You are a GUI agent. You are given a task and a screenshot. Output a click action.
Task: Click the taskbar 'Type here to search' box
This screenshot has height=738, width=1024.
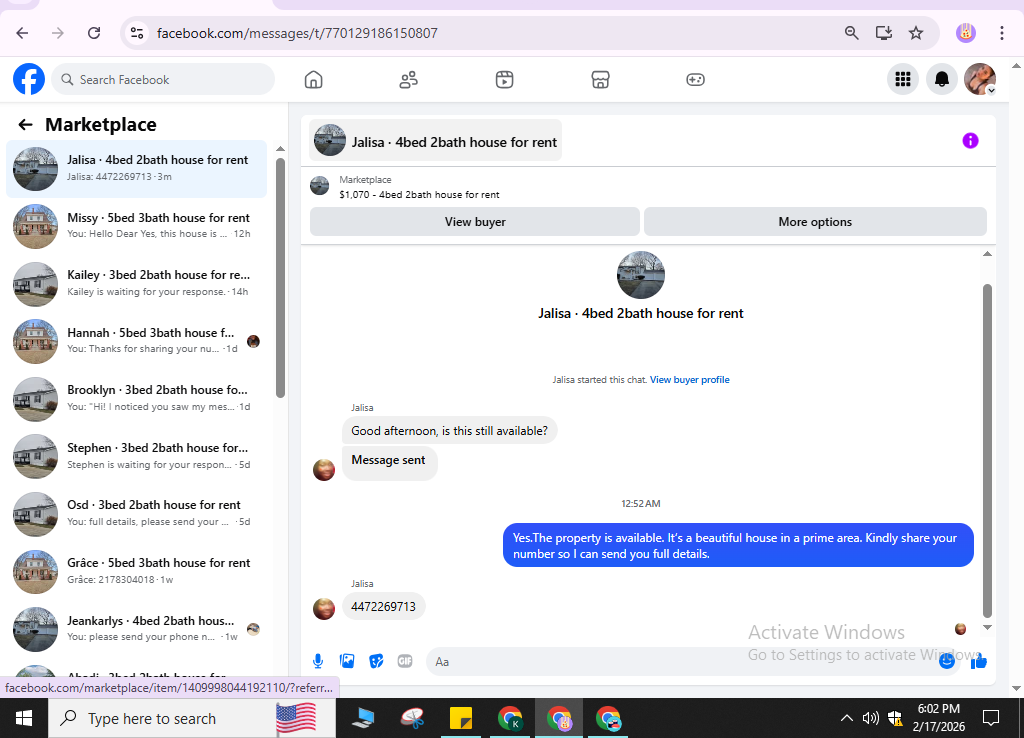pos(193,718)
